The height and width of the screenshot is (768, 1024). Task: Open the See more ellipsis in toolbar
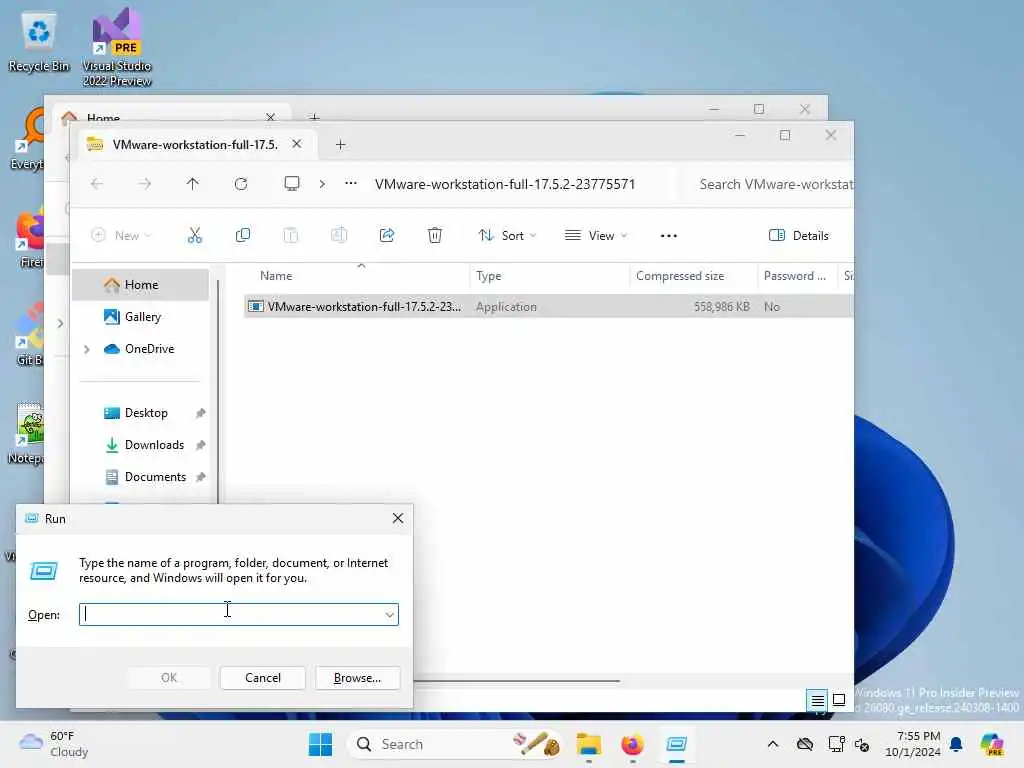[x=669, y=236]
